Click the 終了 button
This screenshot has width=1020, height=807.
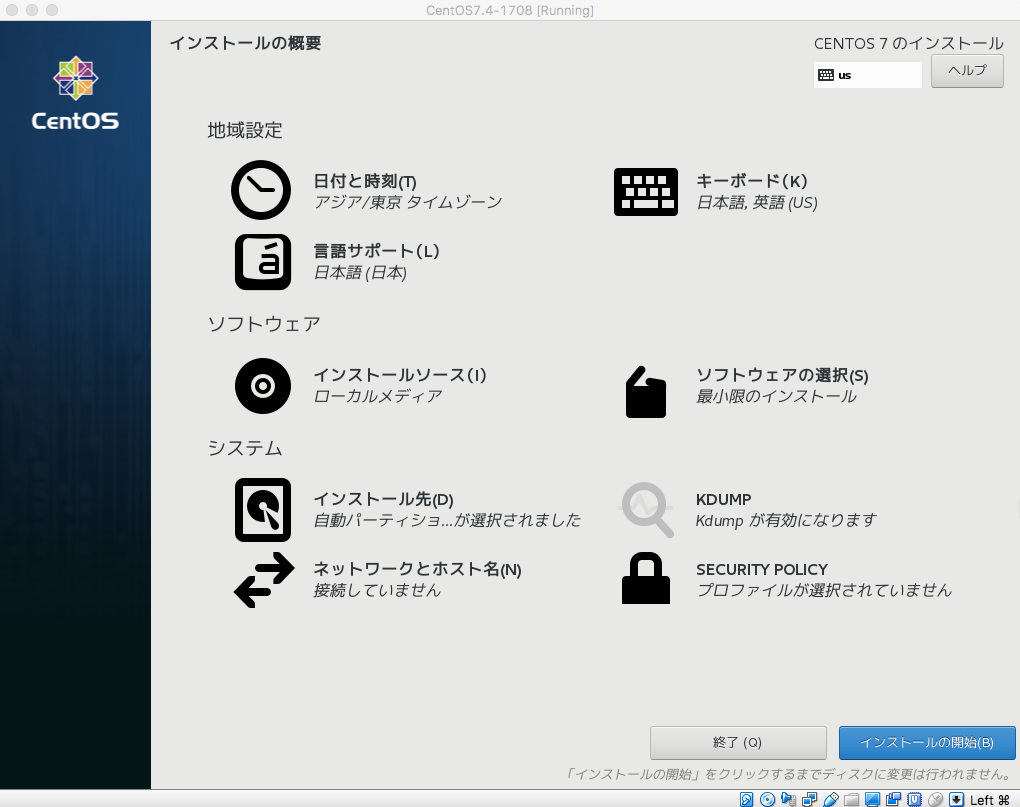click(737, 742)
